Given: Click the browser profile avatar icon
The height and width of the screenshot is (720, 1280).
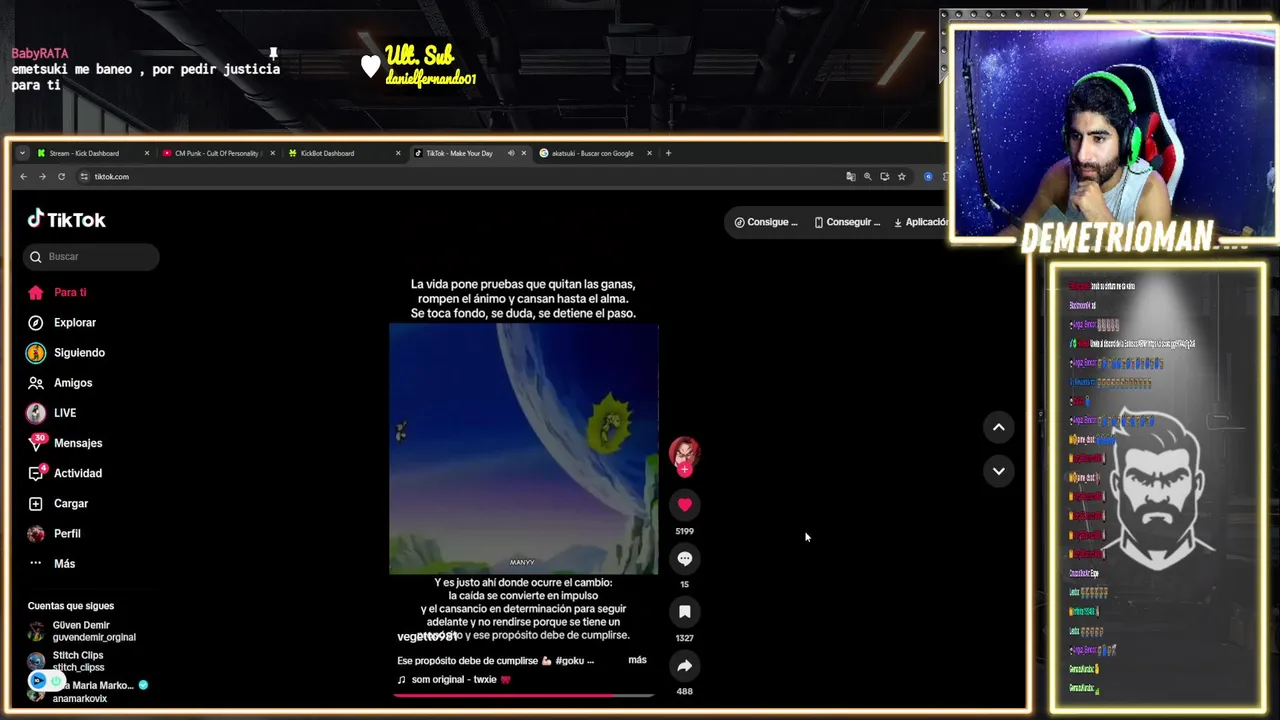Looking at the screenshot, I should [x=928, y=177].
